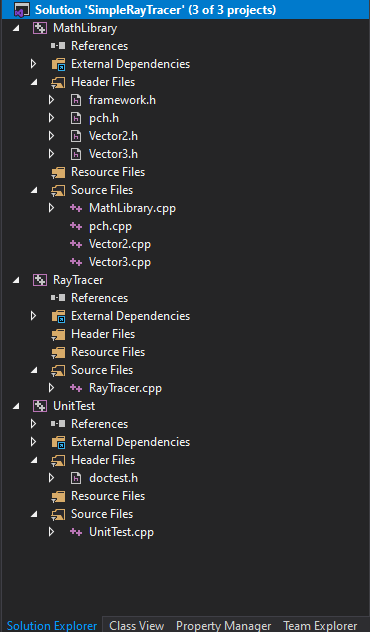Click the MathLibrary project icon
The image size is (370, 632).
tap(40, 28)
